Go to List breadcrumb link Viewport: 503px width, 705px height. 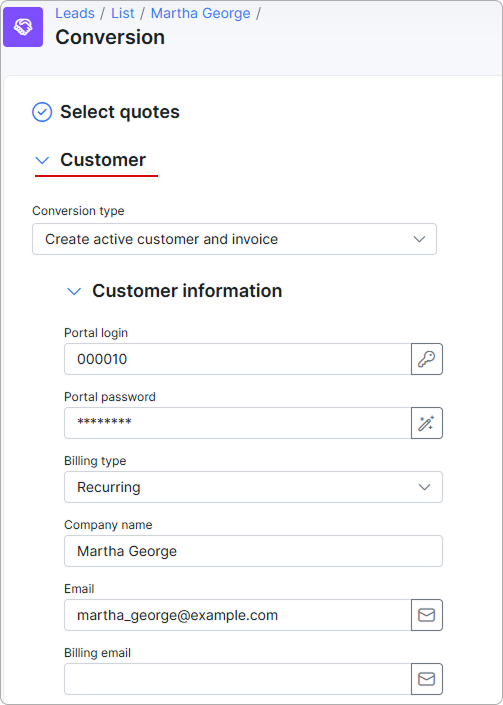click(x=123, y=13)
